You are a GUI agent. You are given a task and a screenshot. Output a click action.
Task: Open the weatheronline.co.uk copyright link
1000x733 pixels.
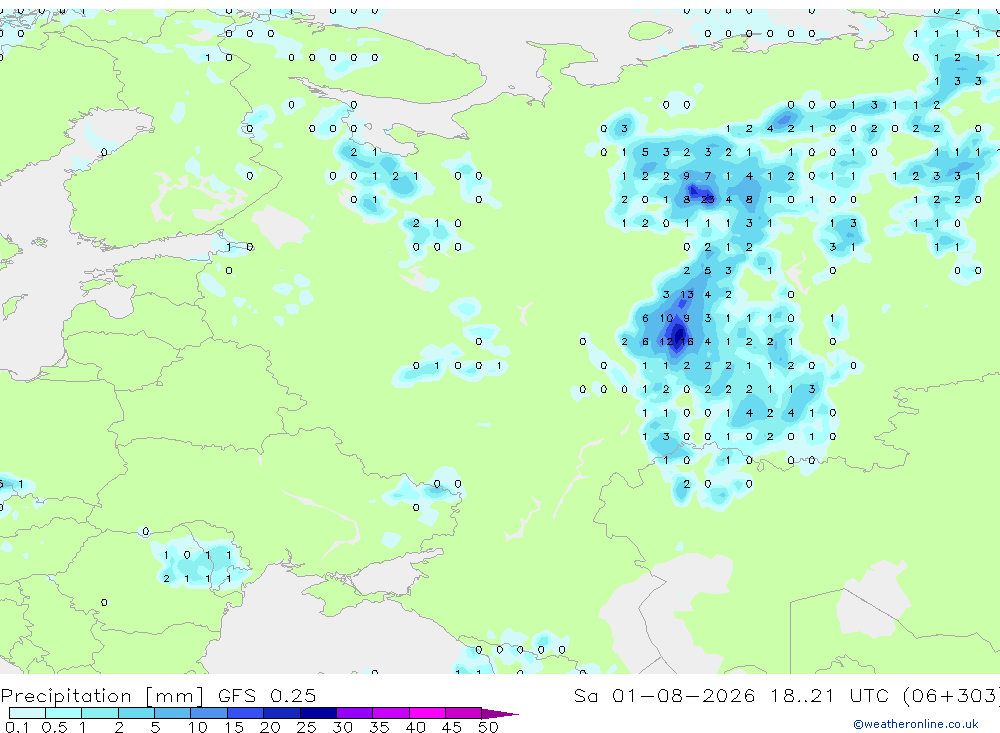[x=915, y=724]
